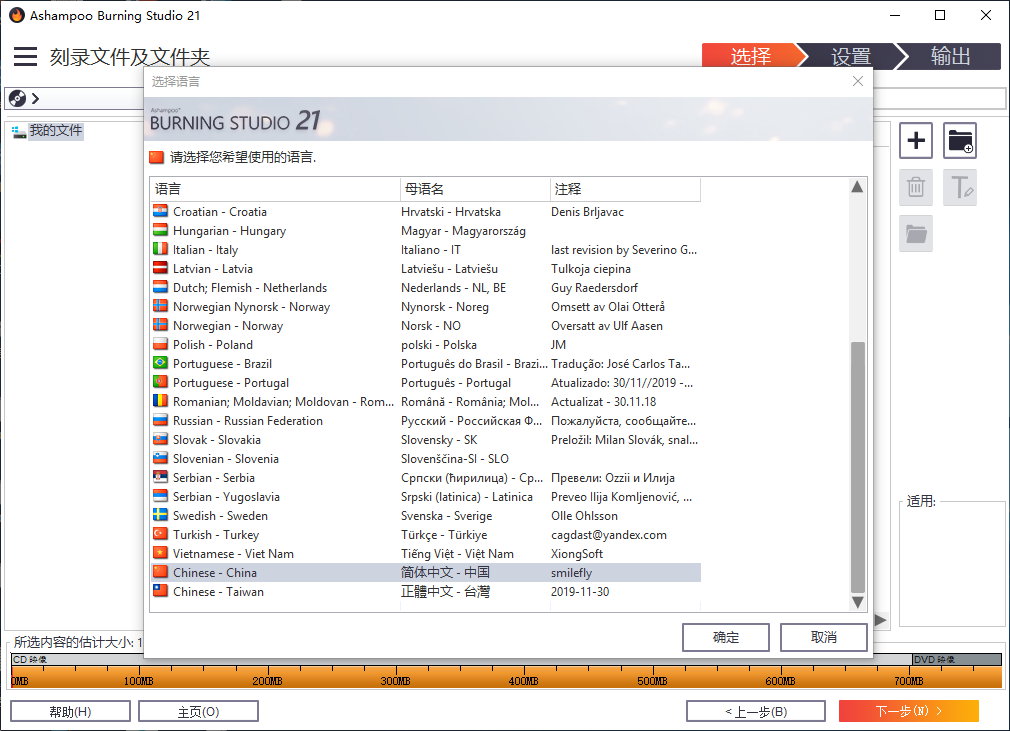The image size is (1010, 731).
Task: Click the Taiwan flag icon
Action: point(160,591)
